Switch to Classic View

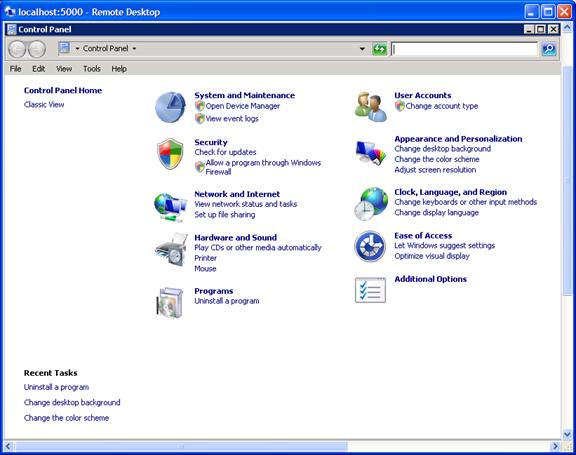pyautogui.click(x=44, y=105)
